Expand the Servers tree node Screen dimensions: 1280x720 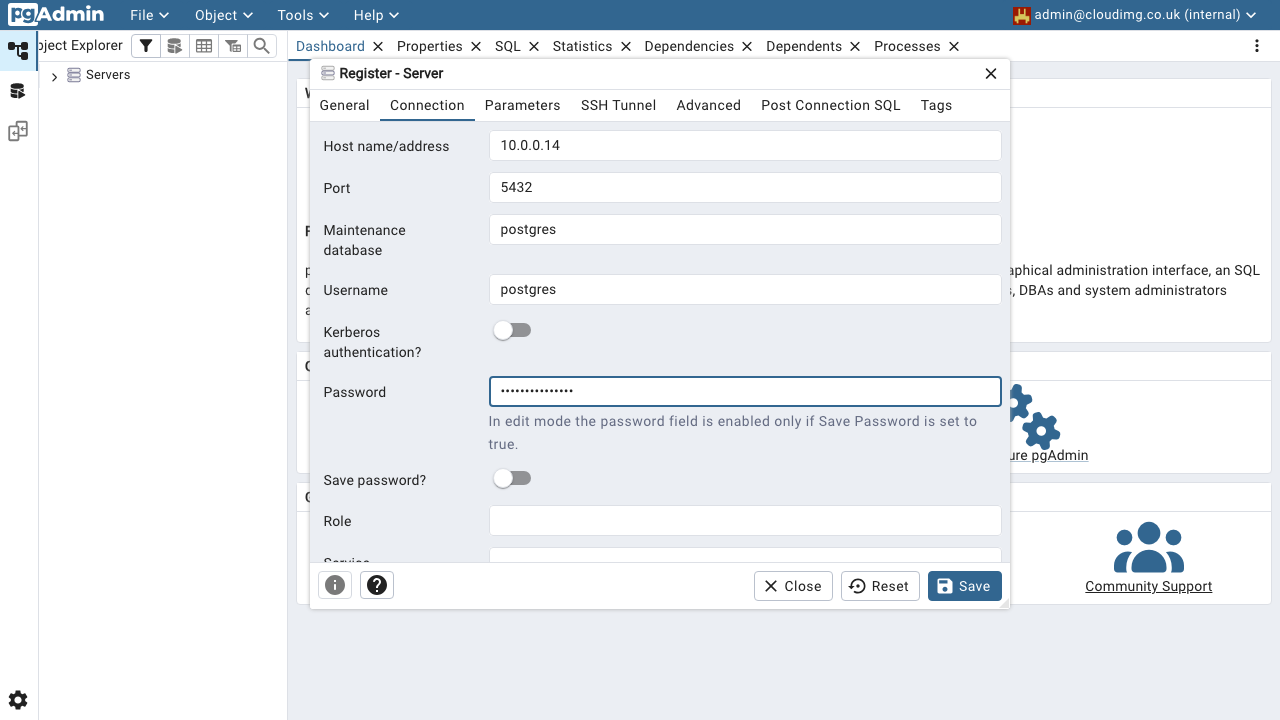54,76
